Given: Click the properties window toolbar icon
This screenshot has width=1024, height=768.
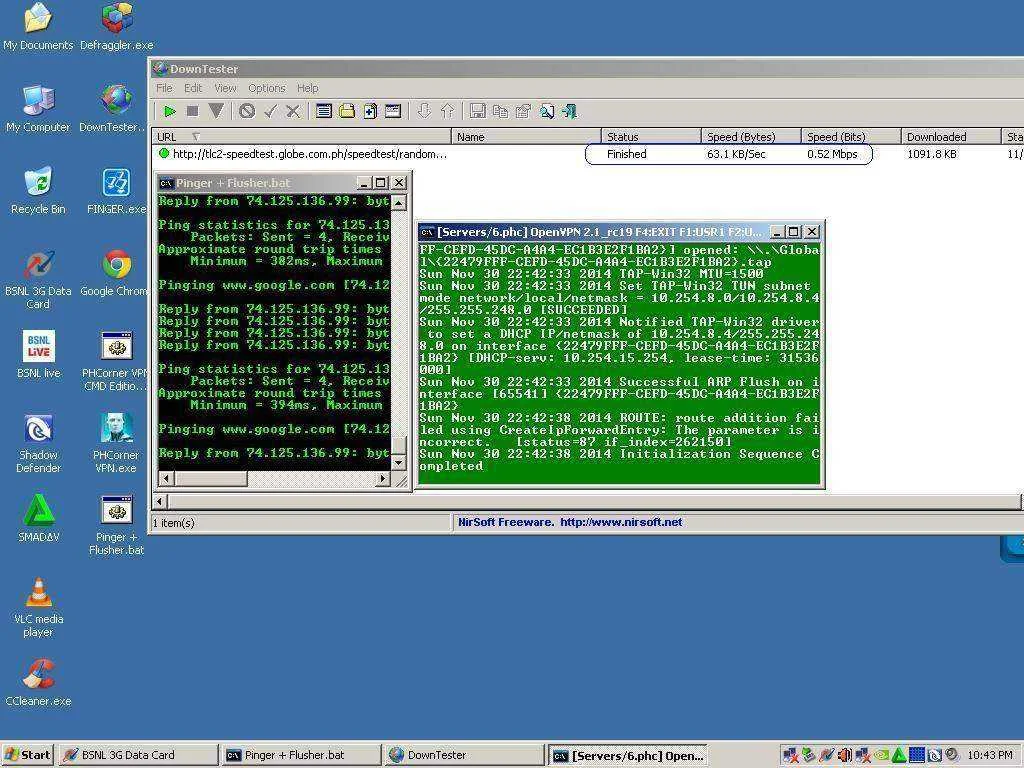Looking at the screenshot, I should (393, 111).
